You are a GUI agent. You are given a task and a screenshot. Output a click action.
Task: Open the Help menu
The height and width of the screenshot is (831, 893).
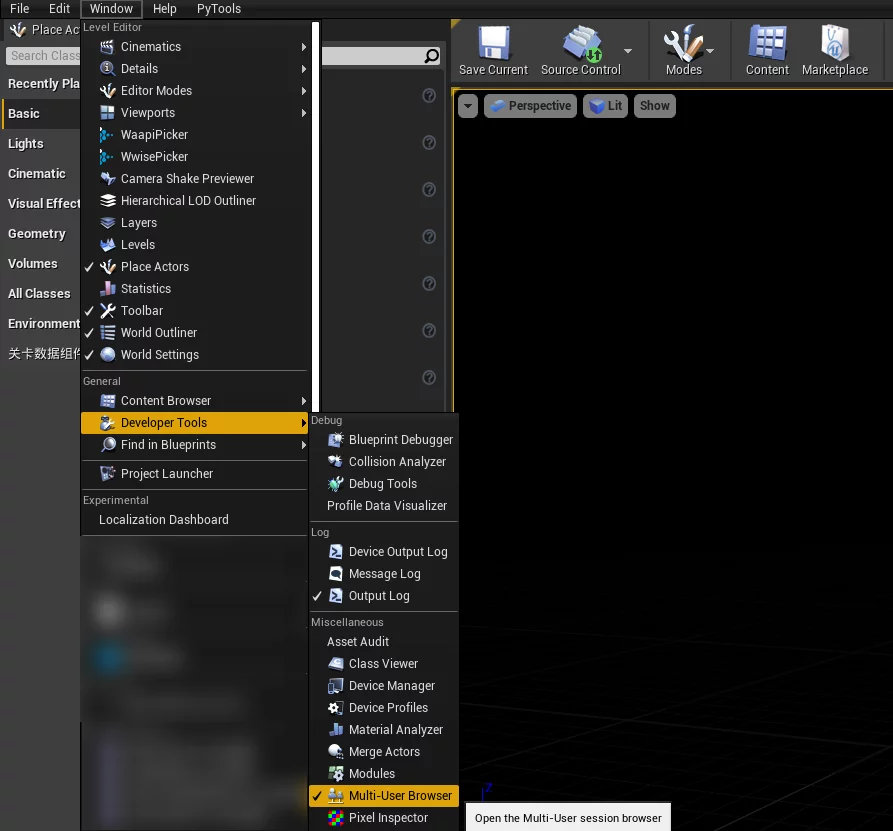click(x=165, y=9)
